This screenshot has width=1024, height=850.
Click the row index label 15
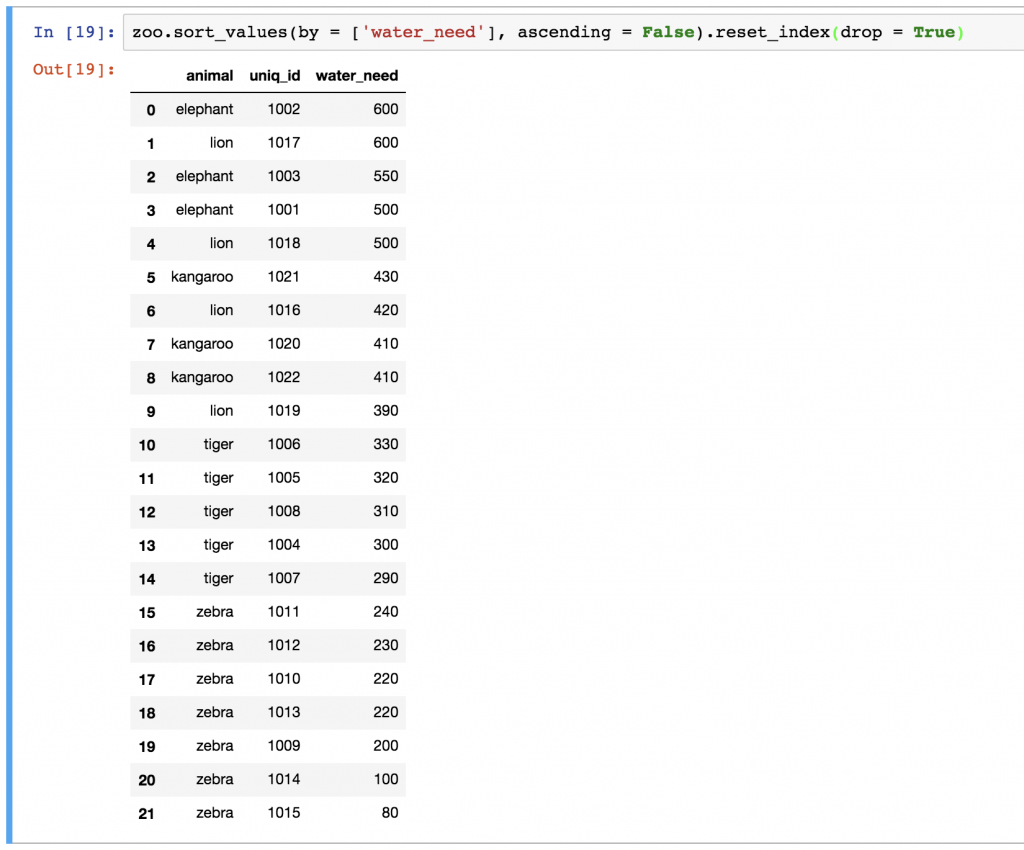[x=146, y=612]
